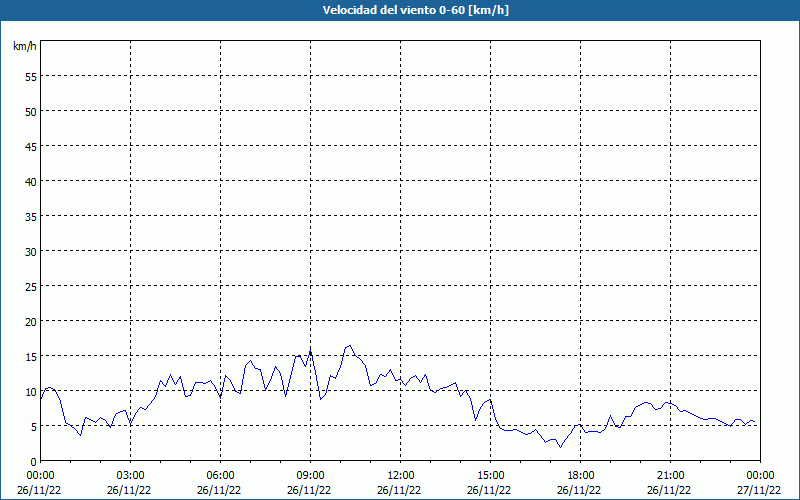Select the "0" y-axis tick label
800x500 pixels.
(34, 461)
